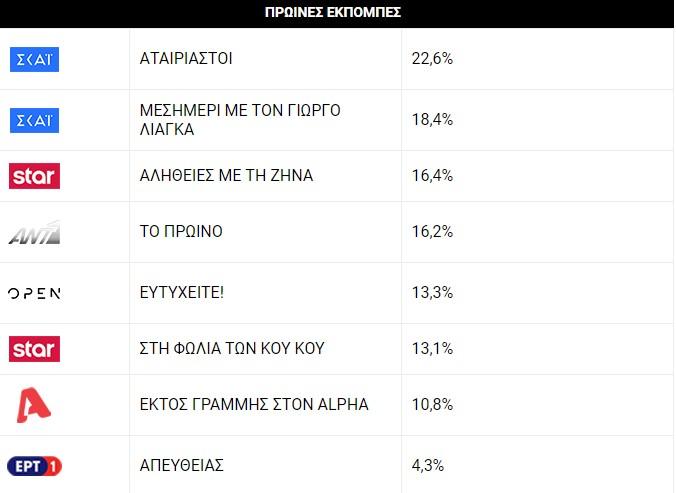
Task: Click the 22,6% rating value
Action: click(432, 59)
